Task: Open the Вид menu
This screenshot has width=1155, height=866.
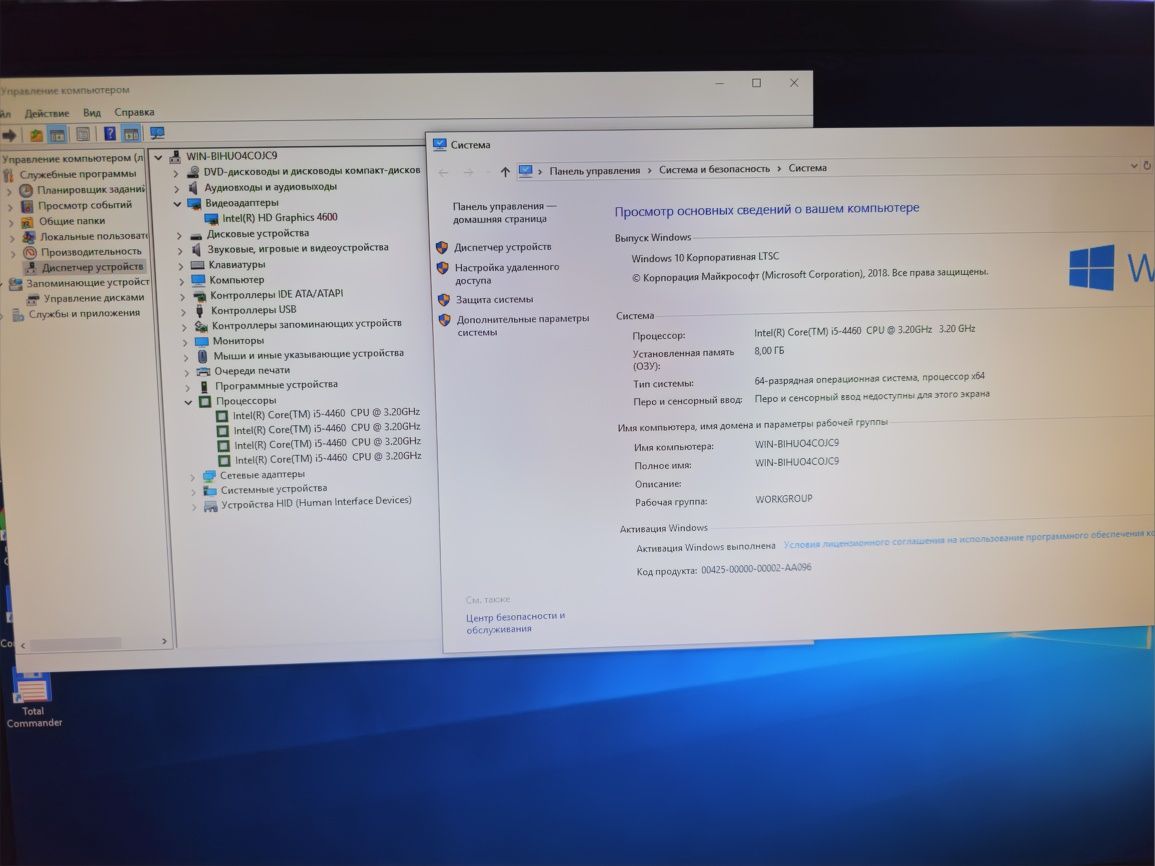Action: point(92,113)
